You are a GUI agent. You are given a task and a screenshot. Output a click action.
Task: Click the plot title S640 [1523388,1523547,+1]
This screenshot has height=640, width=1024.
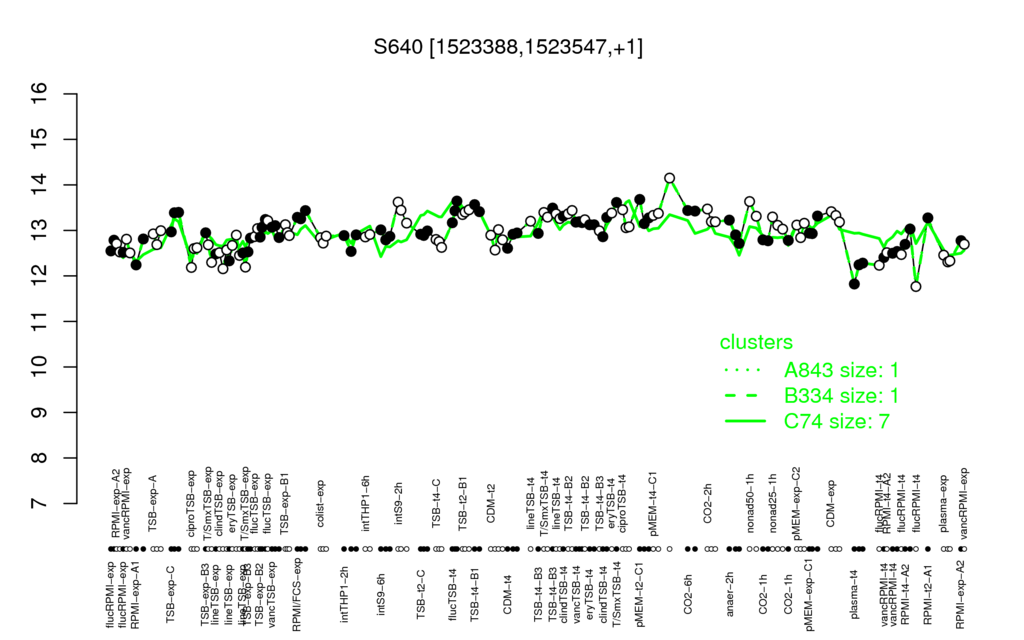pyautogui.click(x=508, y=47)
